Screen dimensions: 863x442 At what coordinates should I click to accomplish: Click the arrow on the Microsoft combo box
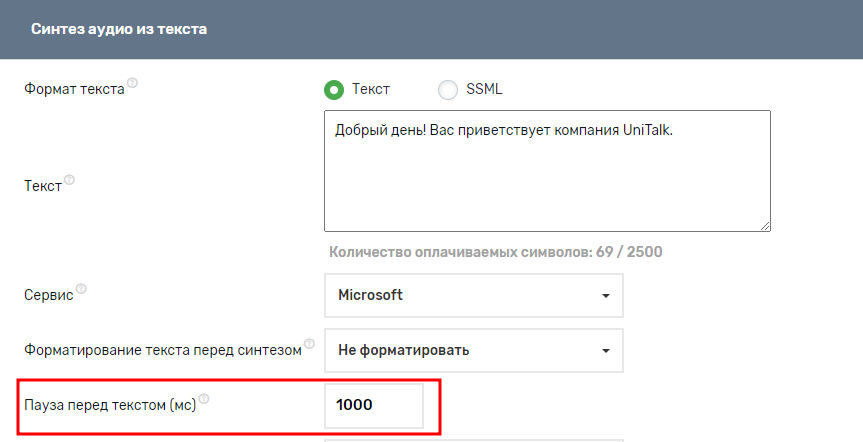[605, 296]
